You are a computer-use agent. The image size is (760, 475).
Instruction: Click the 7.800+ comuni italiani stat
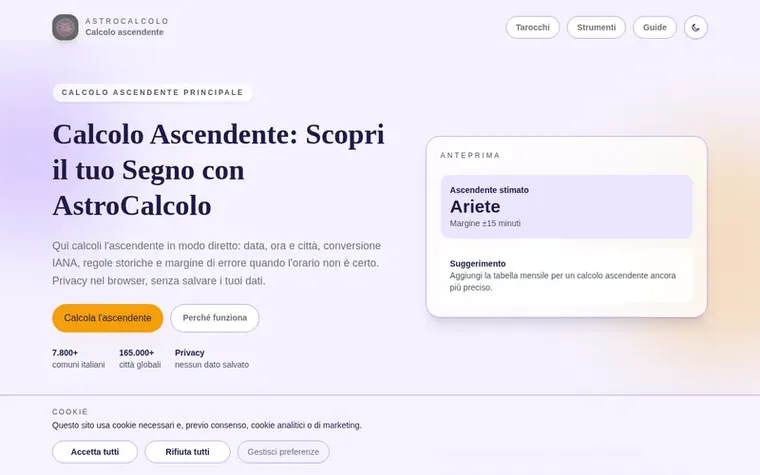pos(79,359)
